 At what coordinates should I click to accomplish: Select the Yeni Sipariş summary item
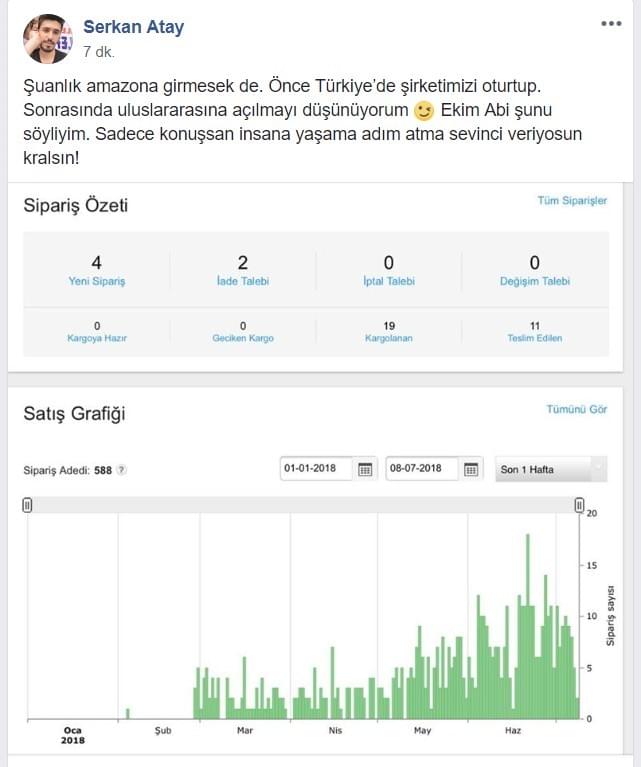(97, 271)
